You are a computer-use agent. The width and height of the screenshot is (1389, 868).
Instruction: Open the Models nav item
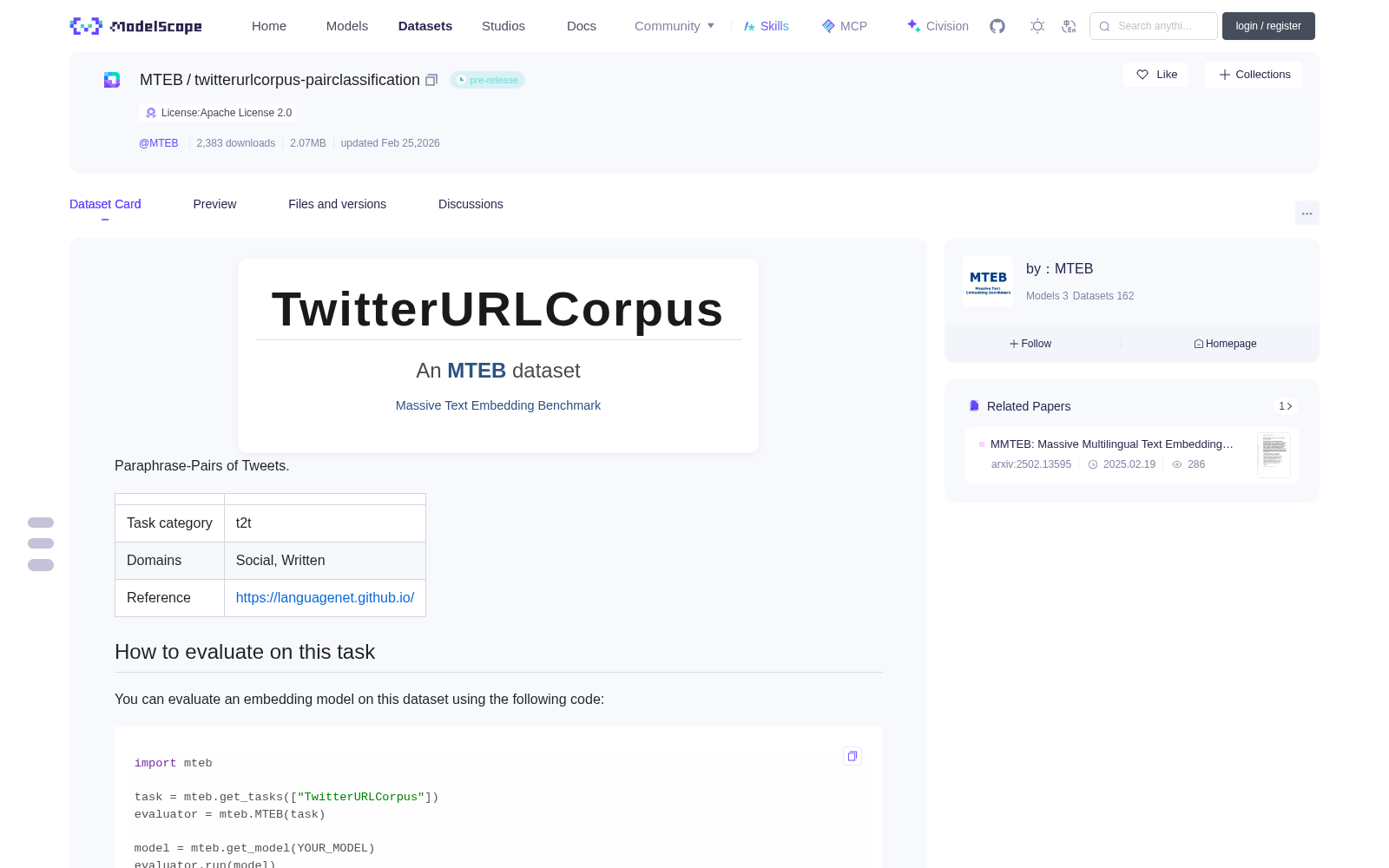[x=347, y=26]
